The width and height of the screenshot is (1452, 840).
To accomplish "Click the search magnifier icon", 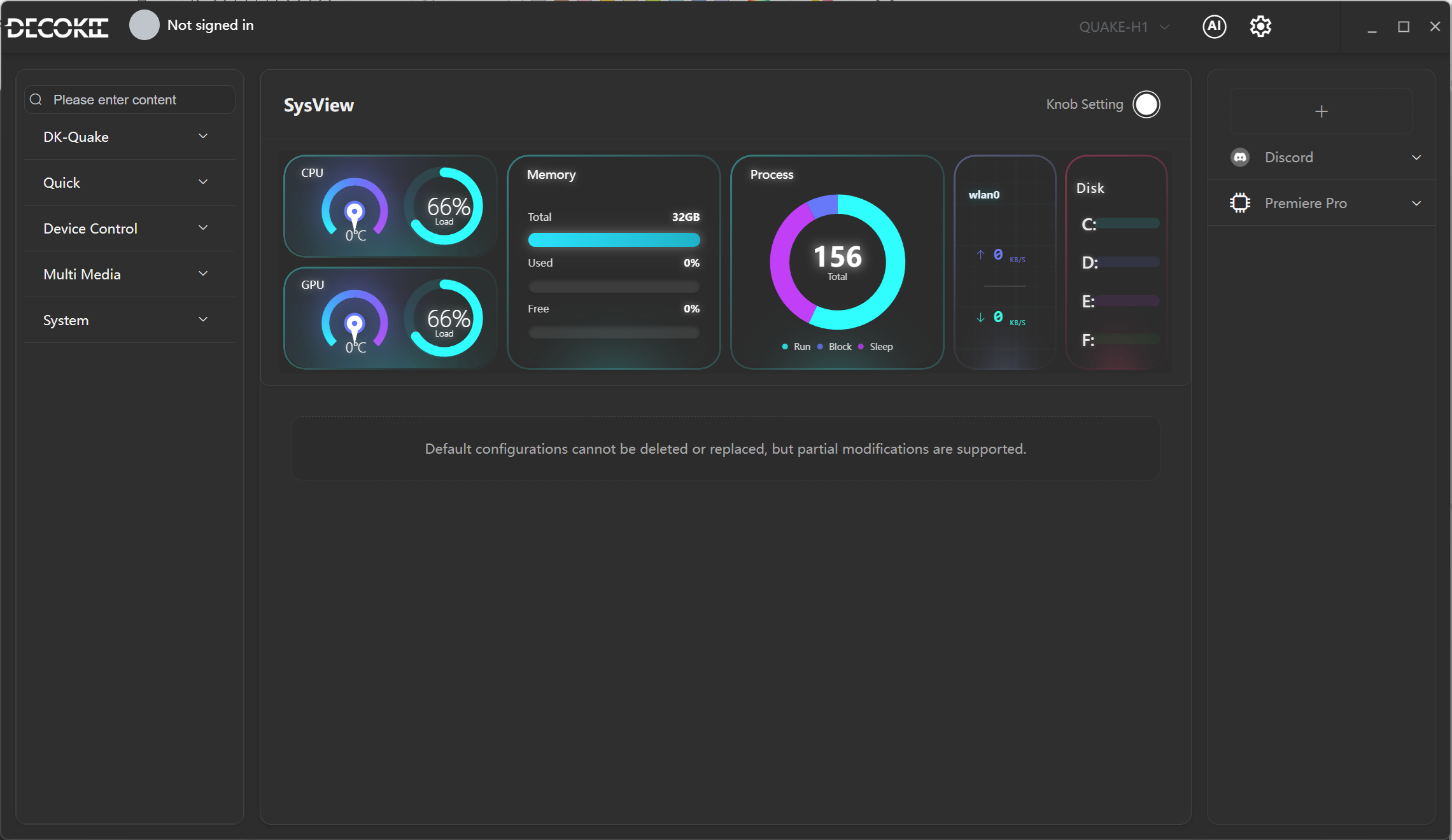I will [36, 100].
